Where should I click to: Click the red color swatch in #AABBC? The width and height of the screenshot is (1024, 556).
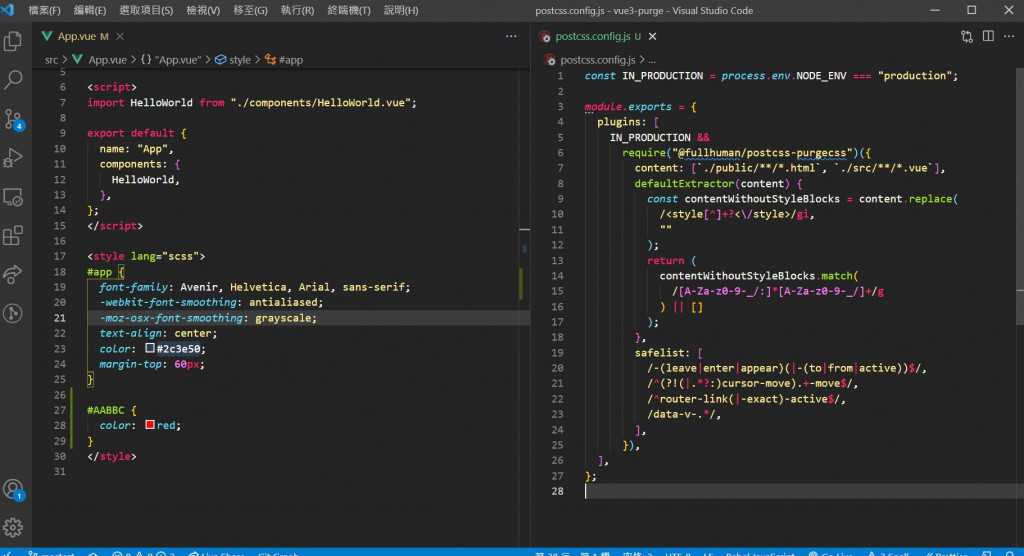pyautogui.click(x=150, y=426)
